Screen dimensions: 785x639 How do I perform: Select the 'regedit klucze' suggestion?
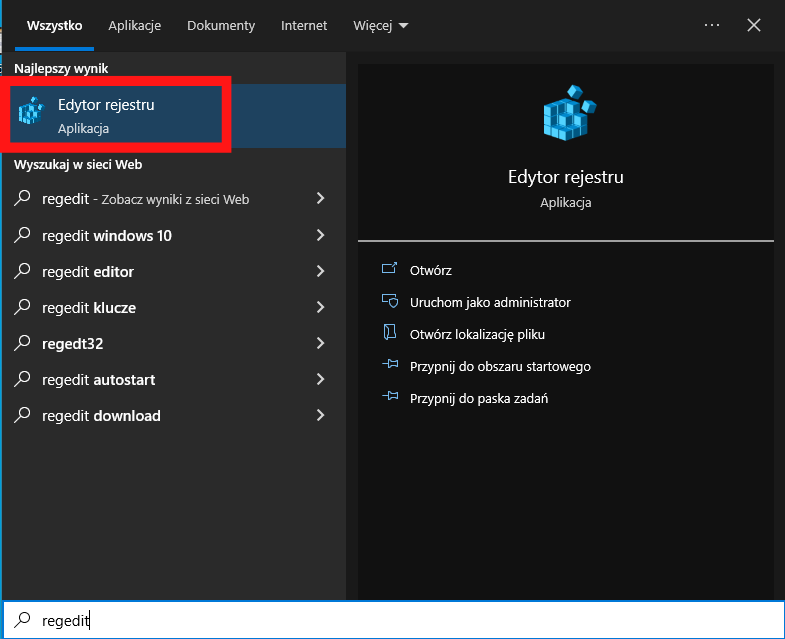(x=174, y=307)
